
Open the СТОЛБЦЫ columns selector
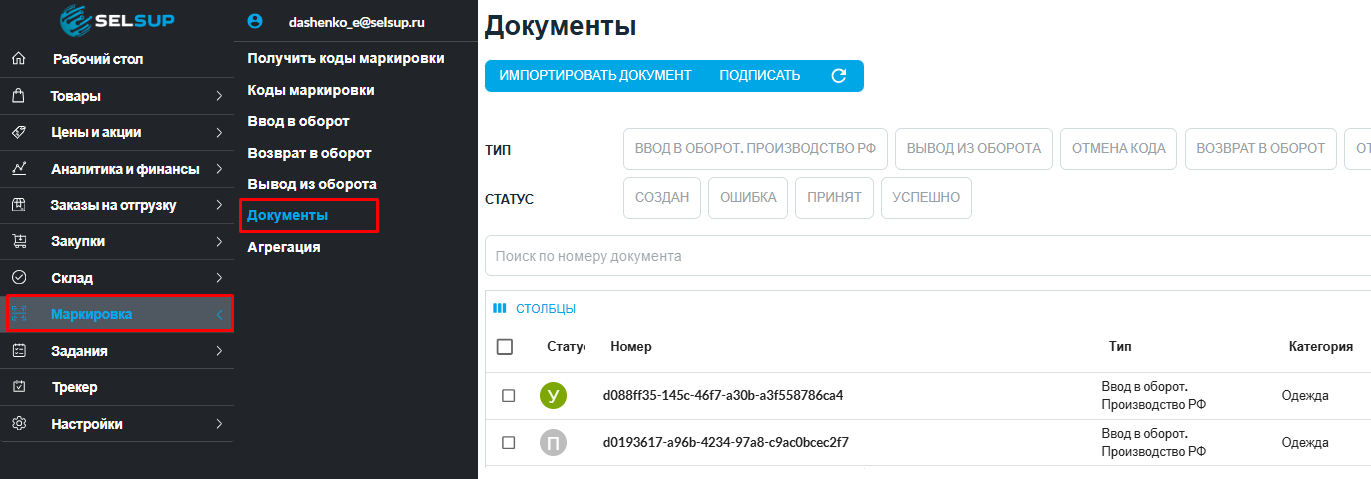(x=535, y=309)
